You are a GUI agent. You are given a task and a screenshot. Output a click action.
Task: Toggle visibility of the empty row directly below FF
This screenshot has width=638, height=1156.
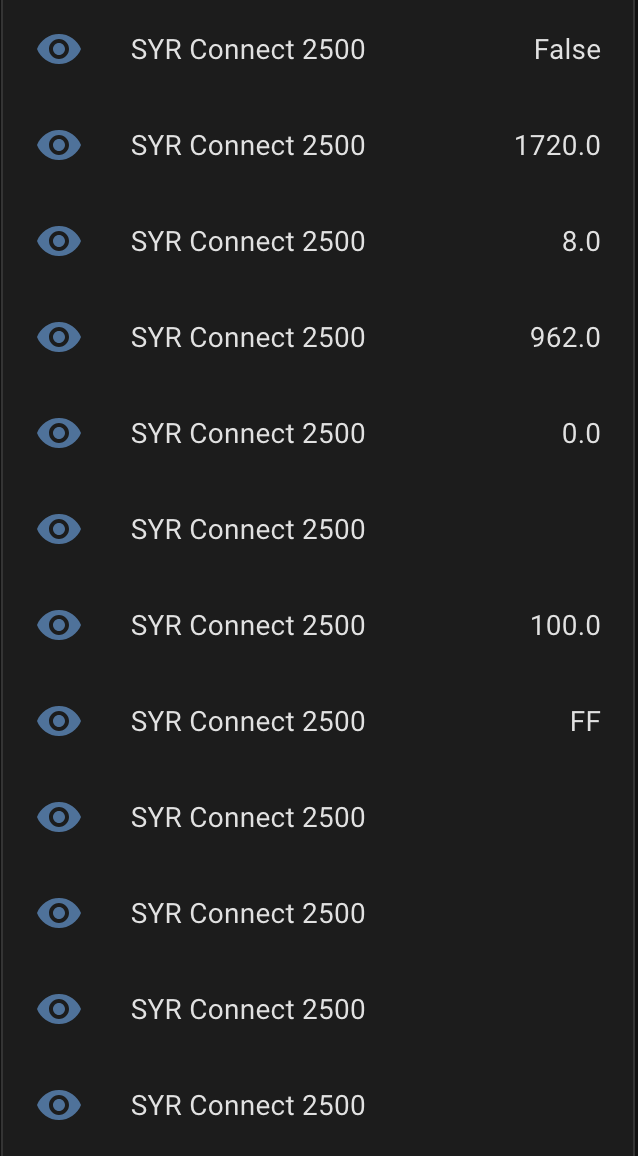59,817
